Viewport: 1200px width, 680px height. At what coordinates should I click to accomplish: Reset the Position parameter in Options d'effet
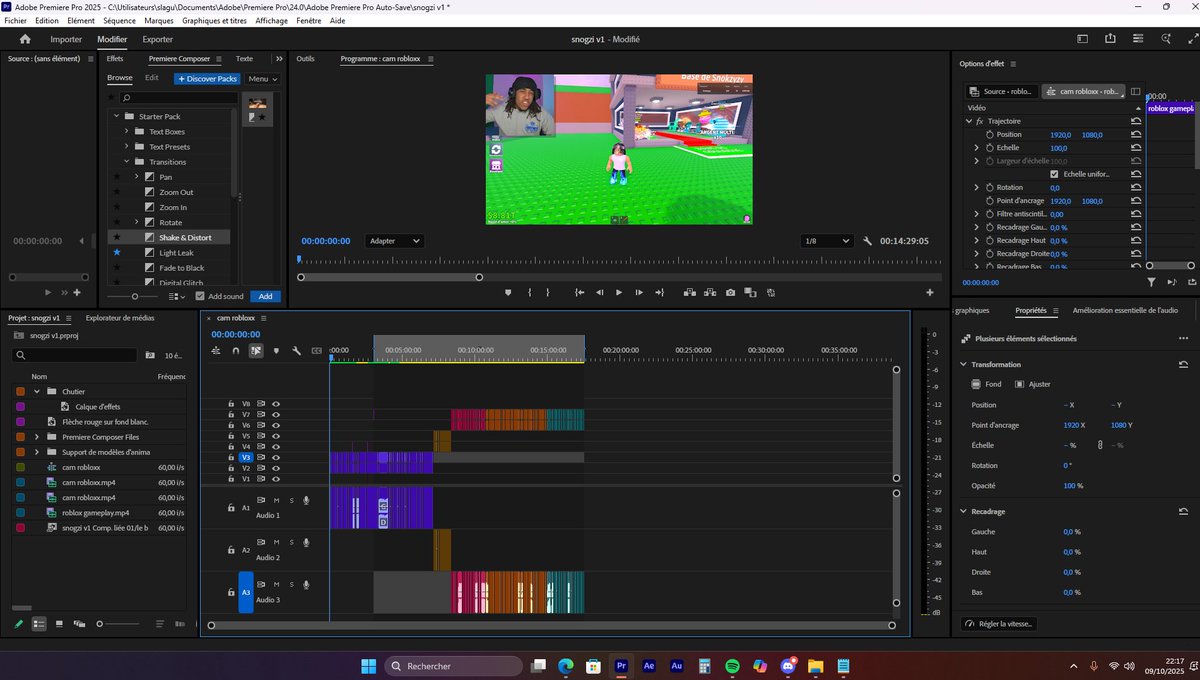[x=1136, y=134]
